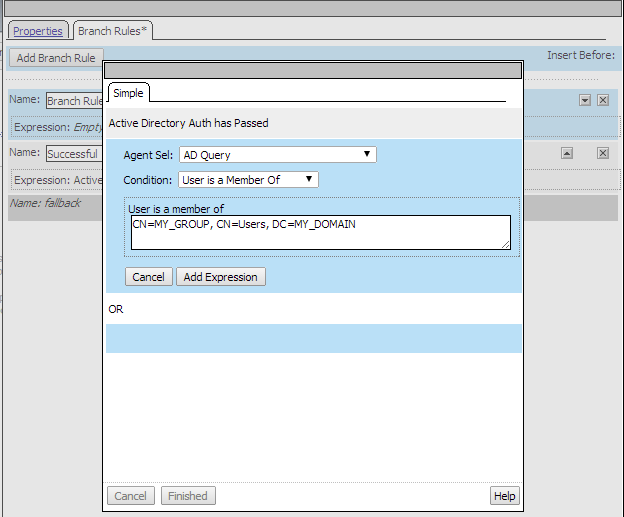This screenshot has height=517, width=624.
Task: Select the Branch Rules tab
Action: tap(112, 31)
